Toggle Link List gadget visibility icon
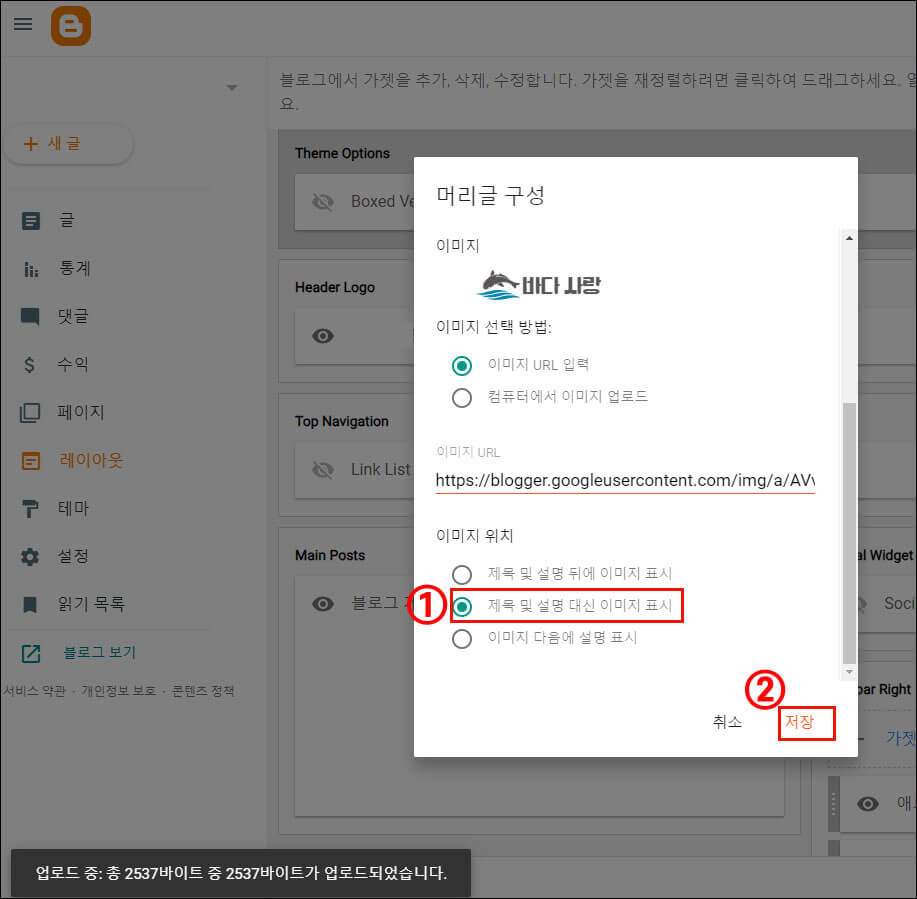917x899 pixels. tap(323, 470)
